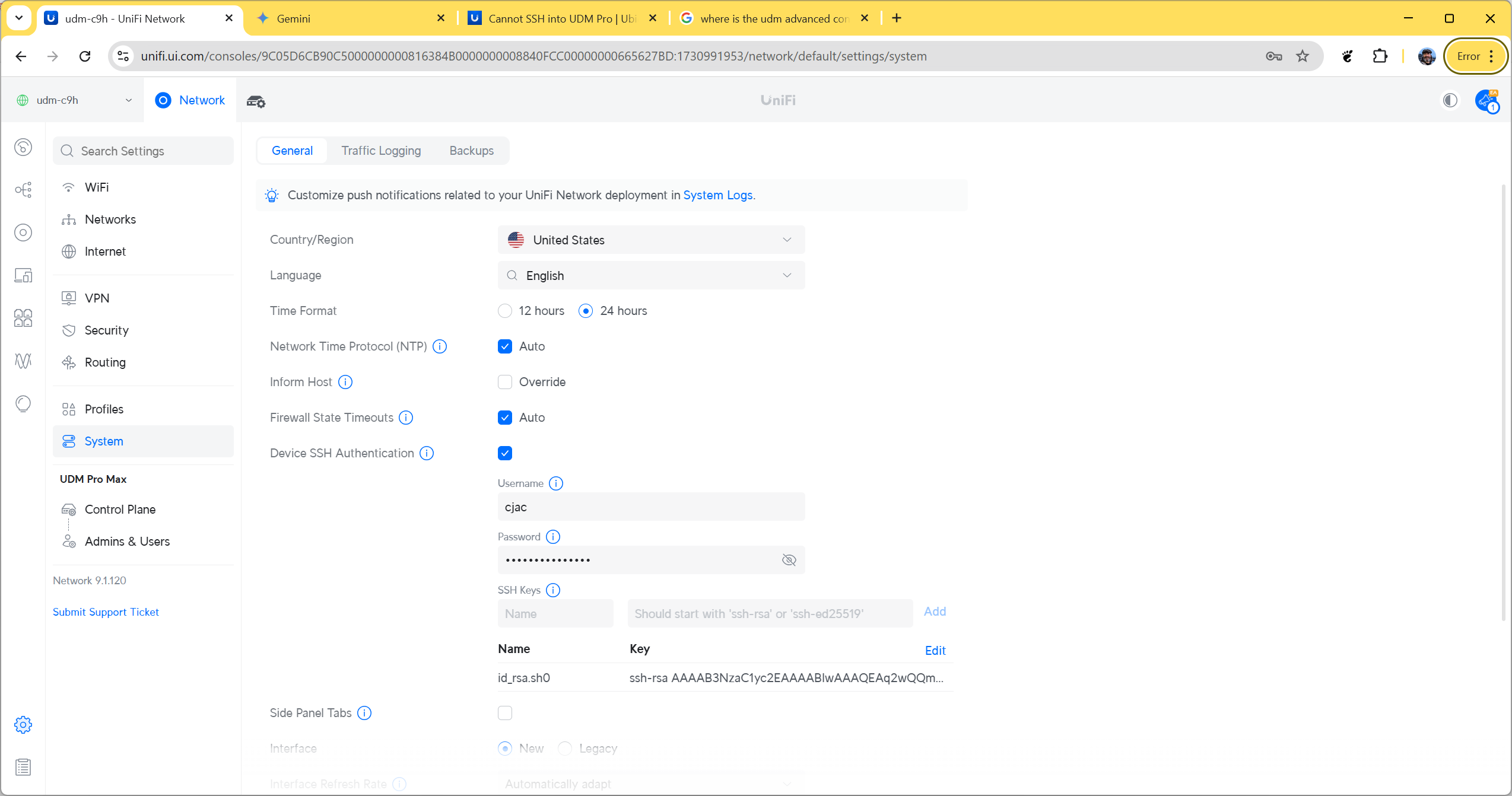The width and height of the screenshot is (1512, 796).
Task: Click the NTP info icon
Action: [440, 346]
